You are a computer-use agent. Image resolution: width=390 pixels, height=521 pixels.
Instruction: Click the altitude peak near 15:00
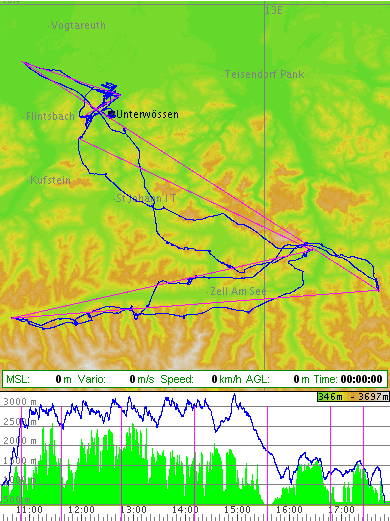coord(234,396)
